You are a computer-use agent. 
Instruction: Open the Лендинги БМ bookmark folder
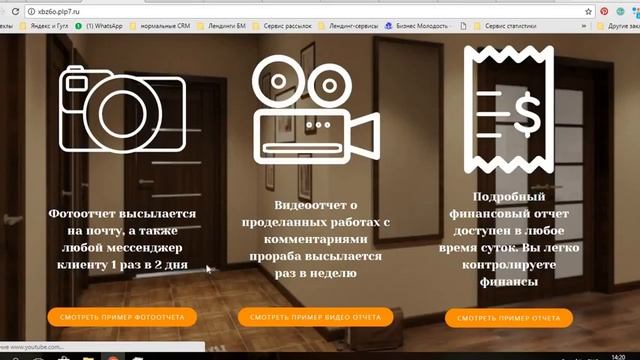(x=222, y=26)
